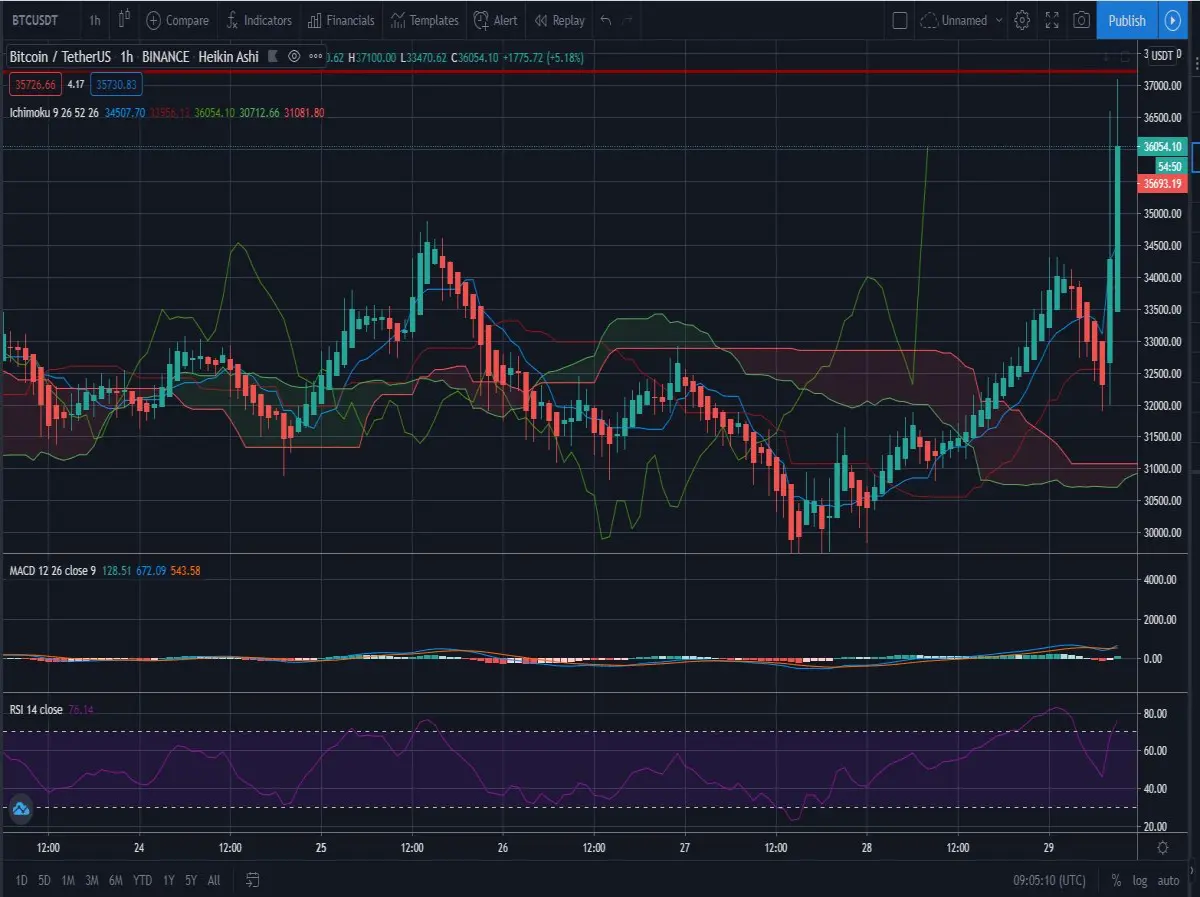Select the RSI 14 close indicator label

[36, 709]
